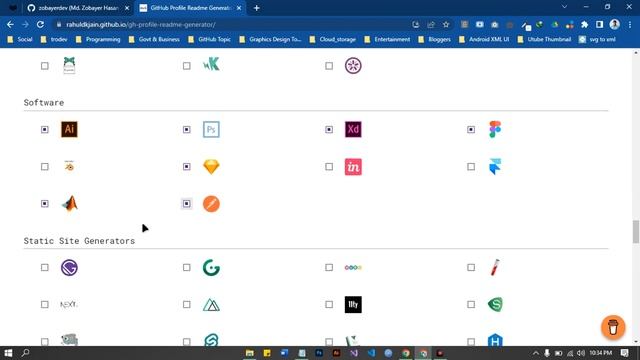Image resolution: width=640 pixels, height=360 pixels.
Task: Click the Sapper S logo icon
Action: [211, 340]
